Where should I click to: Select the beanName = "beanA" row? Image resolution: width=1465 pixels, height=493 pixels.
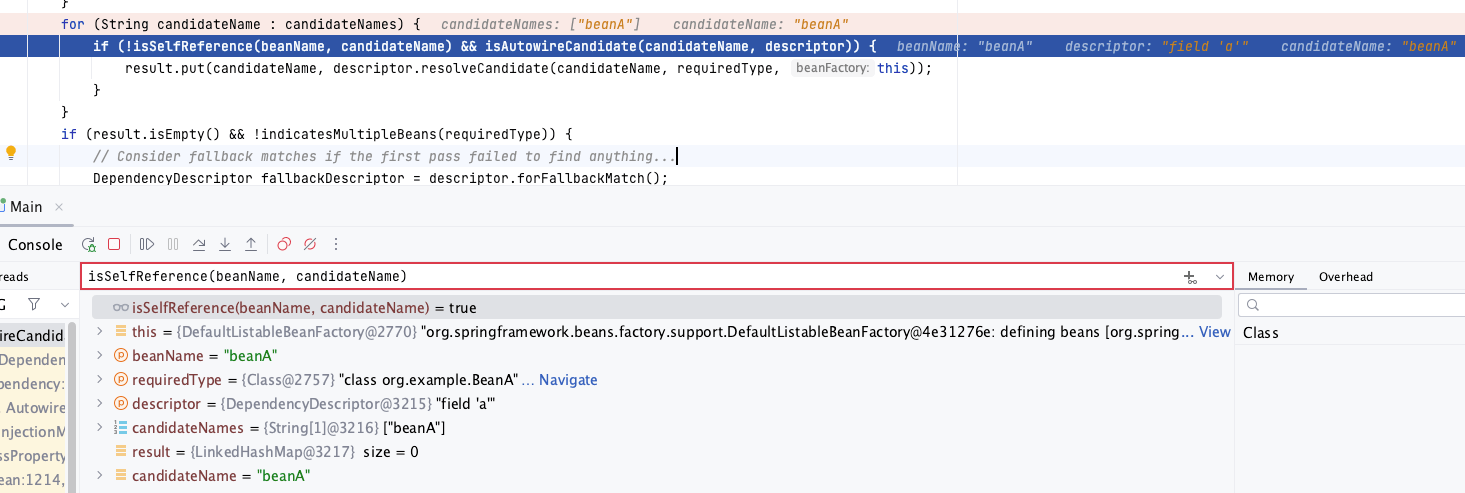pos(656,356)
